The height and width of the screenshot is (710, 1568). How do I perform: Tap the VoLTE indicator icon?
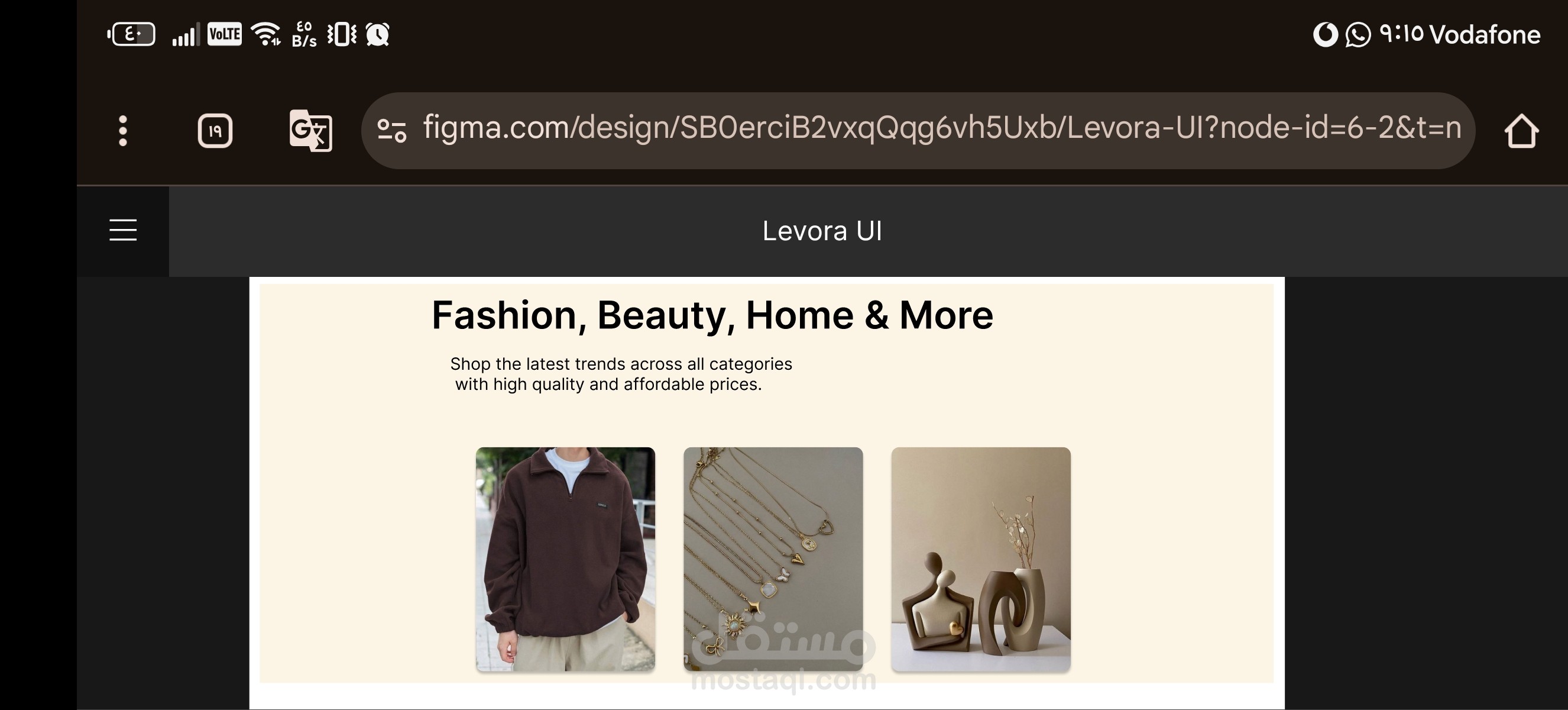[225, 34]
